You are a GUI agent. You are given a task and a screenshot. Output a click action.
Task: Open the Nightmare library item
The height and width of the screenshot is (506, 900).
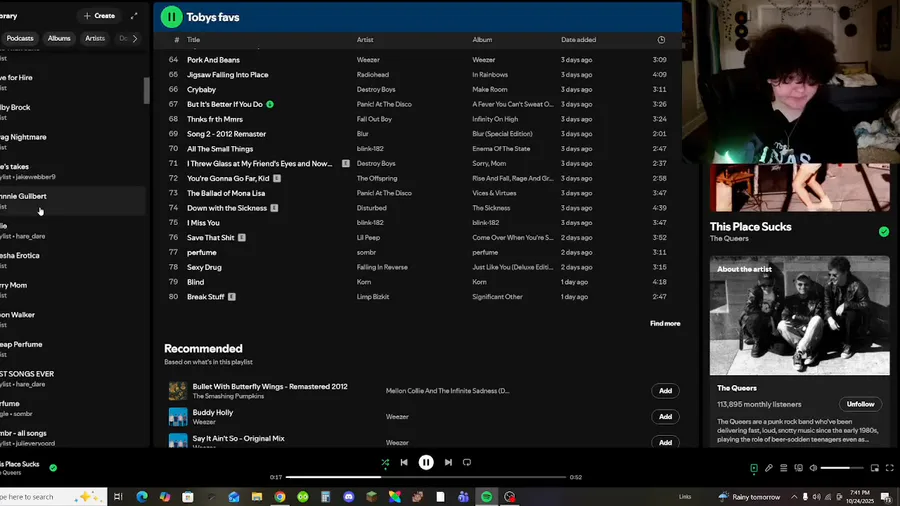click(73, 142)
